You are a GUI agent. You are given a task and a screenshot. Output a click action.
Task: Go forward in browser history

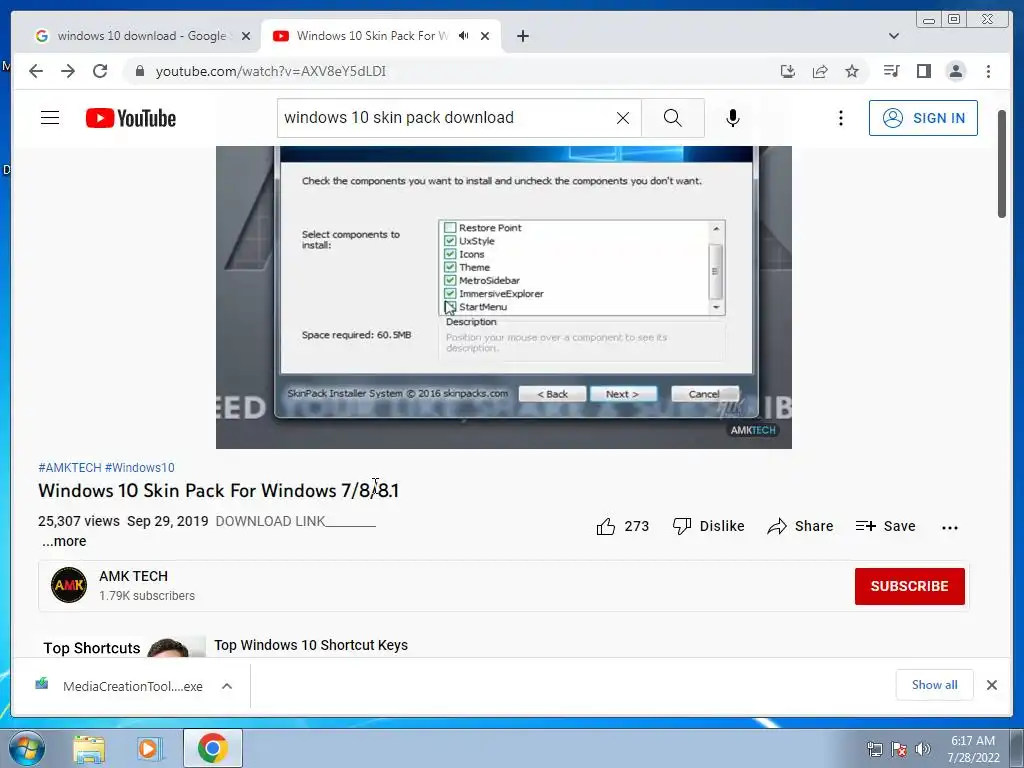coord(68,71)
